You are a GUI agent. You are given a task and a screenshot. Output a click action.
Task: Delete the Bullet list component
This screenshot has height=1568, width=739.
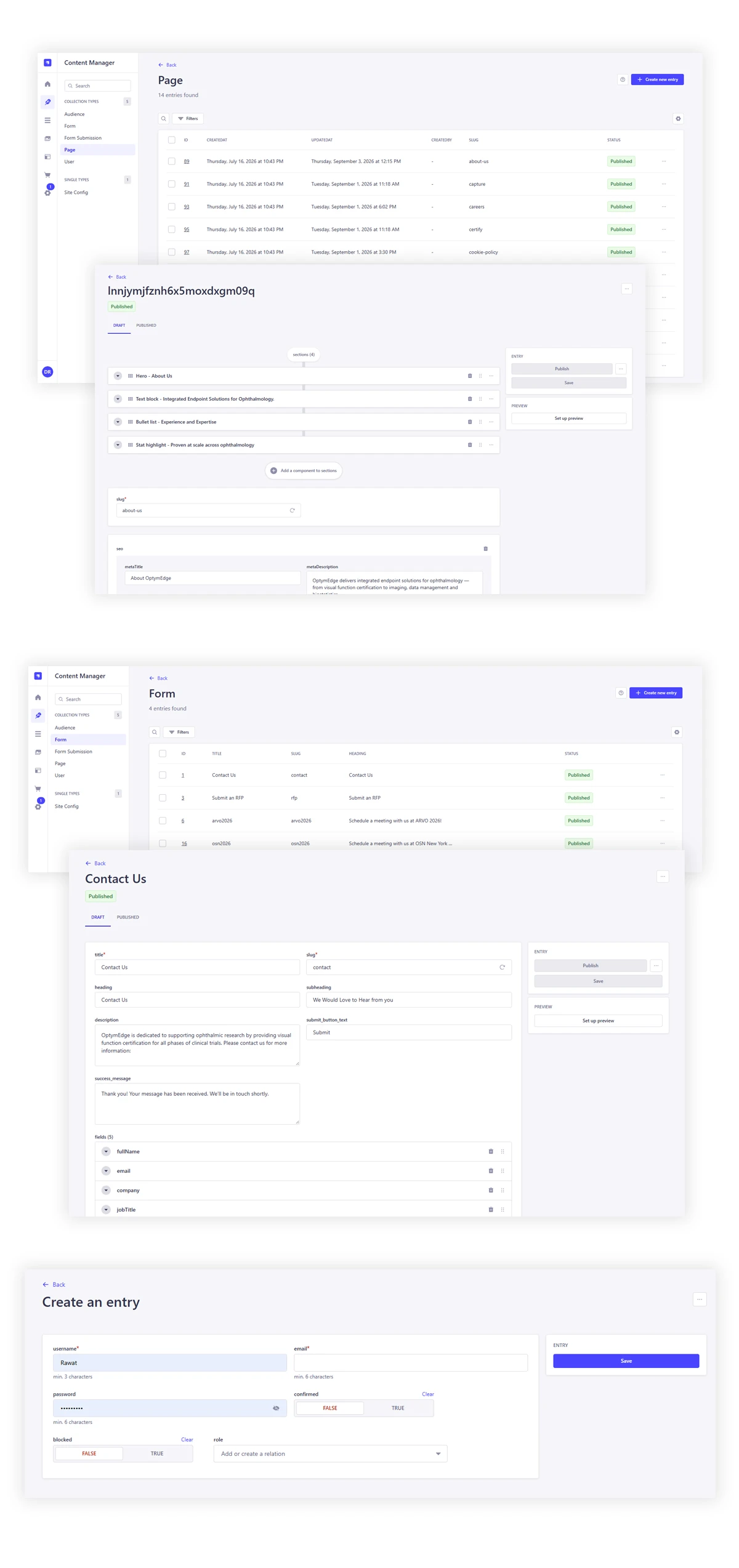tap(470, 422)
